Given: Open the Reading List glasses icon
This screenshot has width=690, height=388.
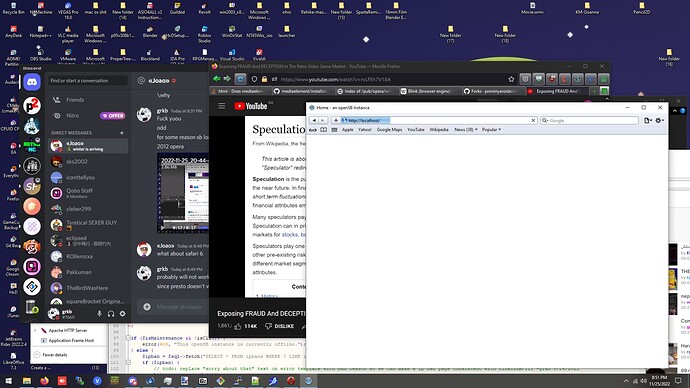Looking at the screenshot, I should pyautogui.click(x=313, y=130).
